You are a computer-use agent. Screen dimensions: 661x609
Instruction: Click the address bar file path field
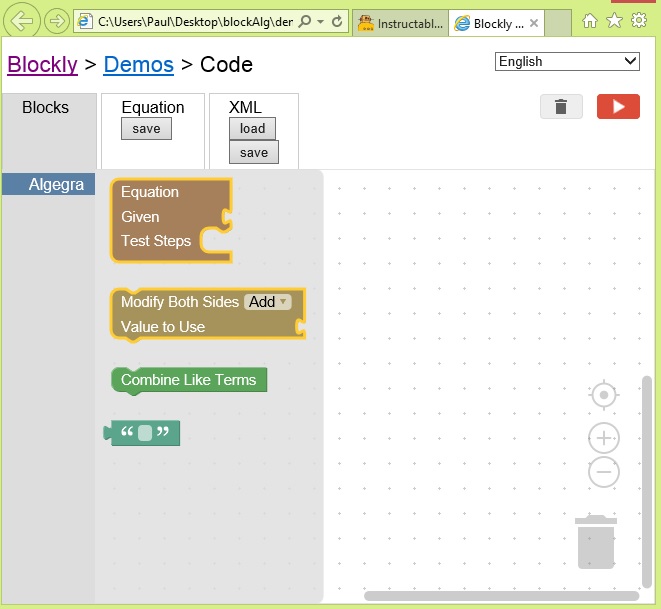coord(195,21)
